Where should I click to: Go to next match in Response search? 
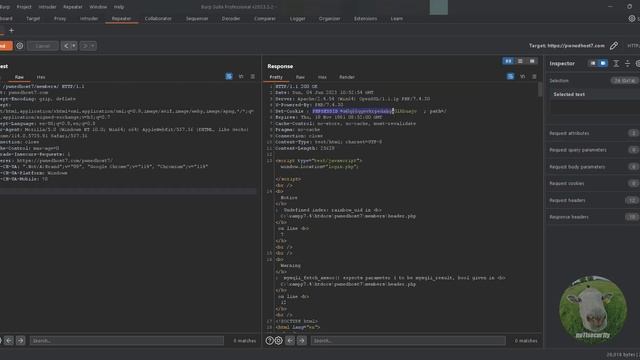(302, 340)
